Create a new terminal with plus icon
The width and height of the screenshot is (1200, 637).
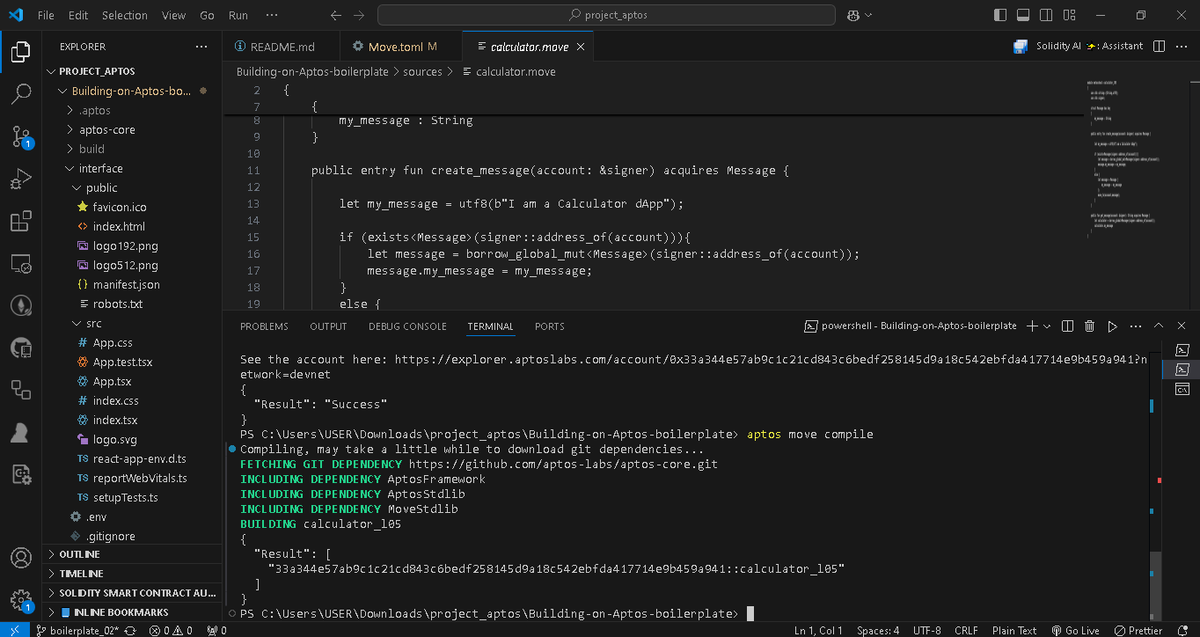point(1032,326)
